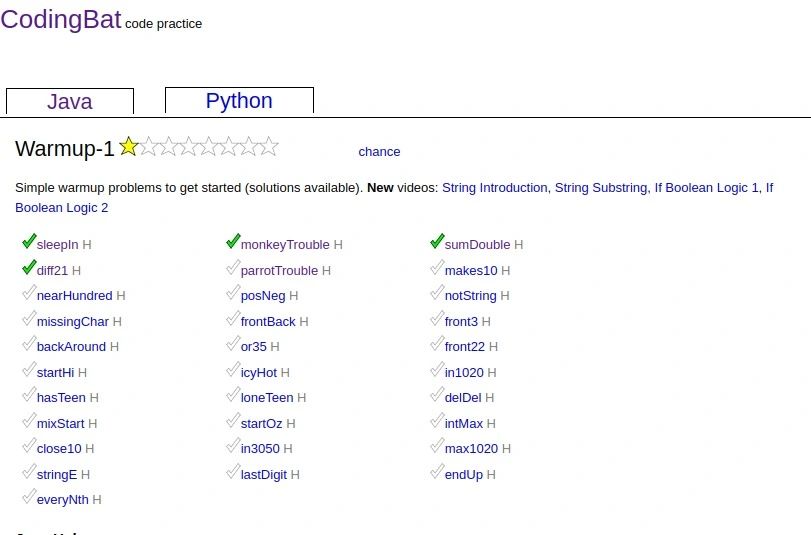Click the H hint link after sleepIn
Viewport: 811px width, 535px height.
(x=87, y=245)
